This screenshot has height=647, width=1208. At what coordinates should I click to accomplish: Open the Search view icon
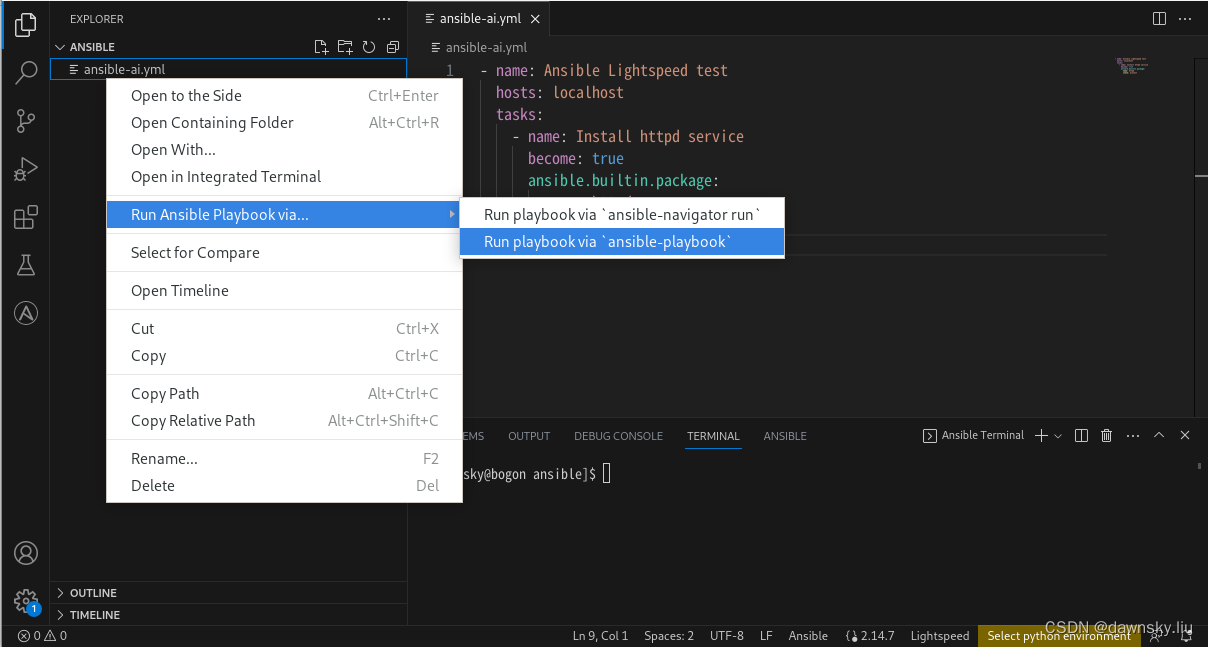coord(26,72)
